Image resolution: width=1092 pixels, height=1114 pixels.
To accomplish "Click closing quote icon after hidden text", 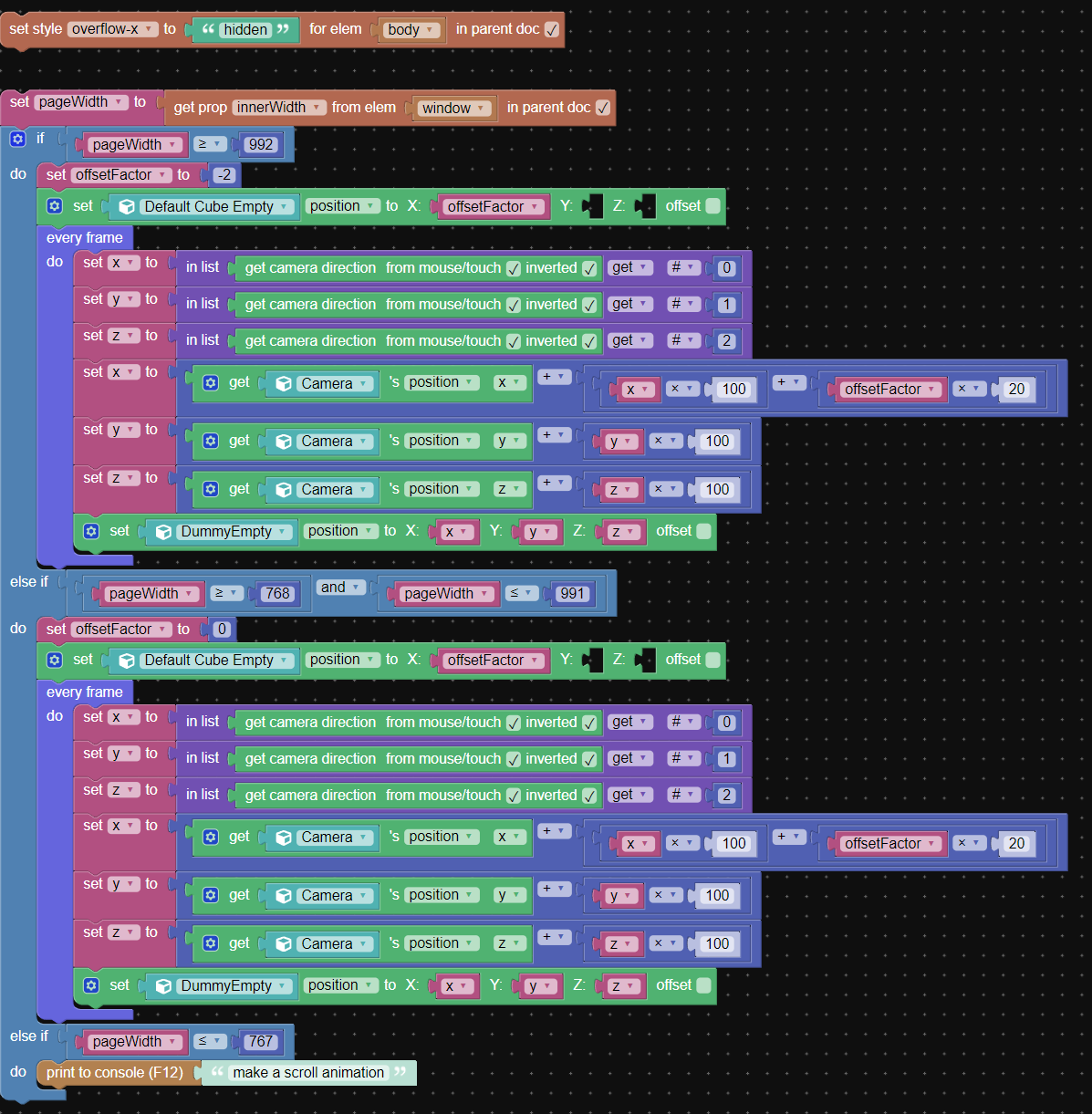I will tap(283, 29).
